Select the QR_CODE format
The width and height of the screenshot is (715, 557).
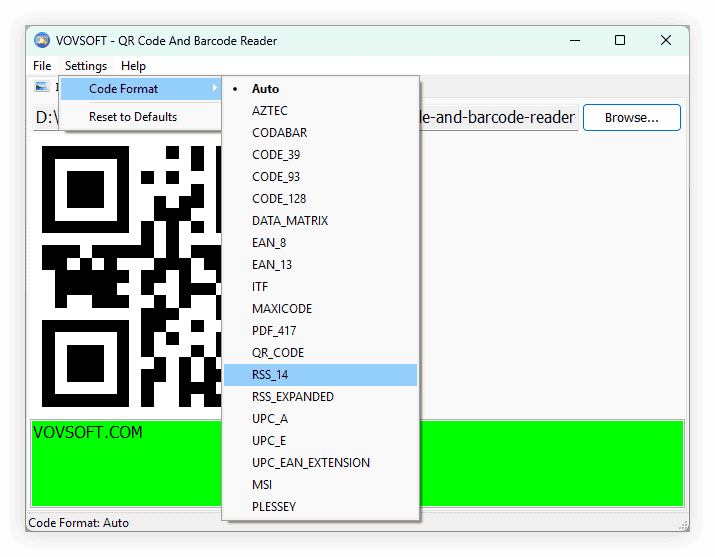point(321,353)
